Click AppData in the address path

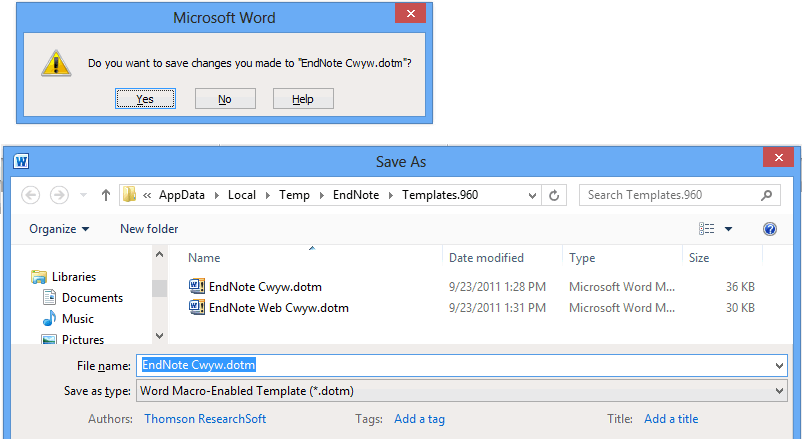(x=182, y=195)
